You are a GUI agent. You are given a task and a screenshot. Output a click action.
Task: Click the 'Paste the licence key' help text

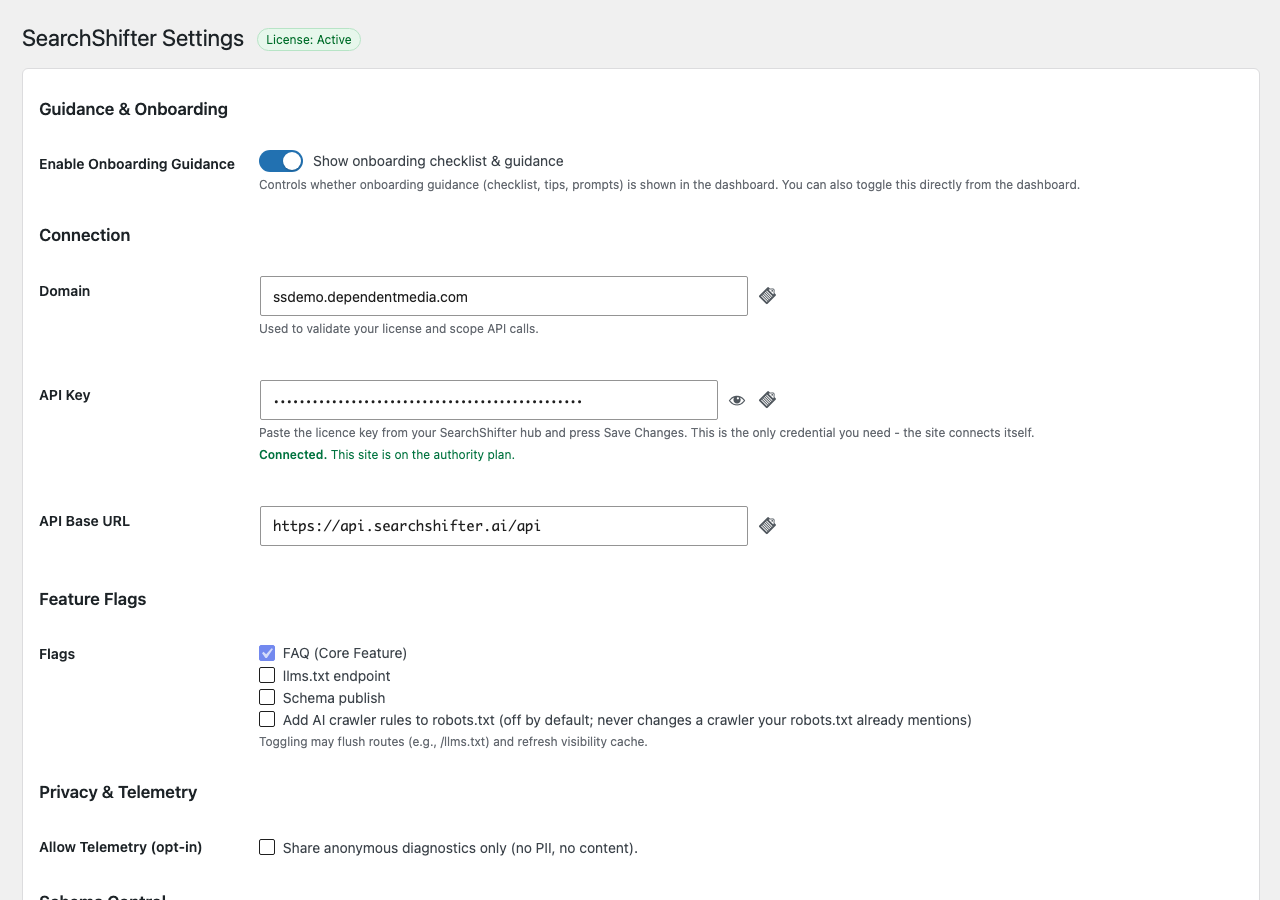click(x=647, y=433)
